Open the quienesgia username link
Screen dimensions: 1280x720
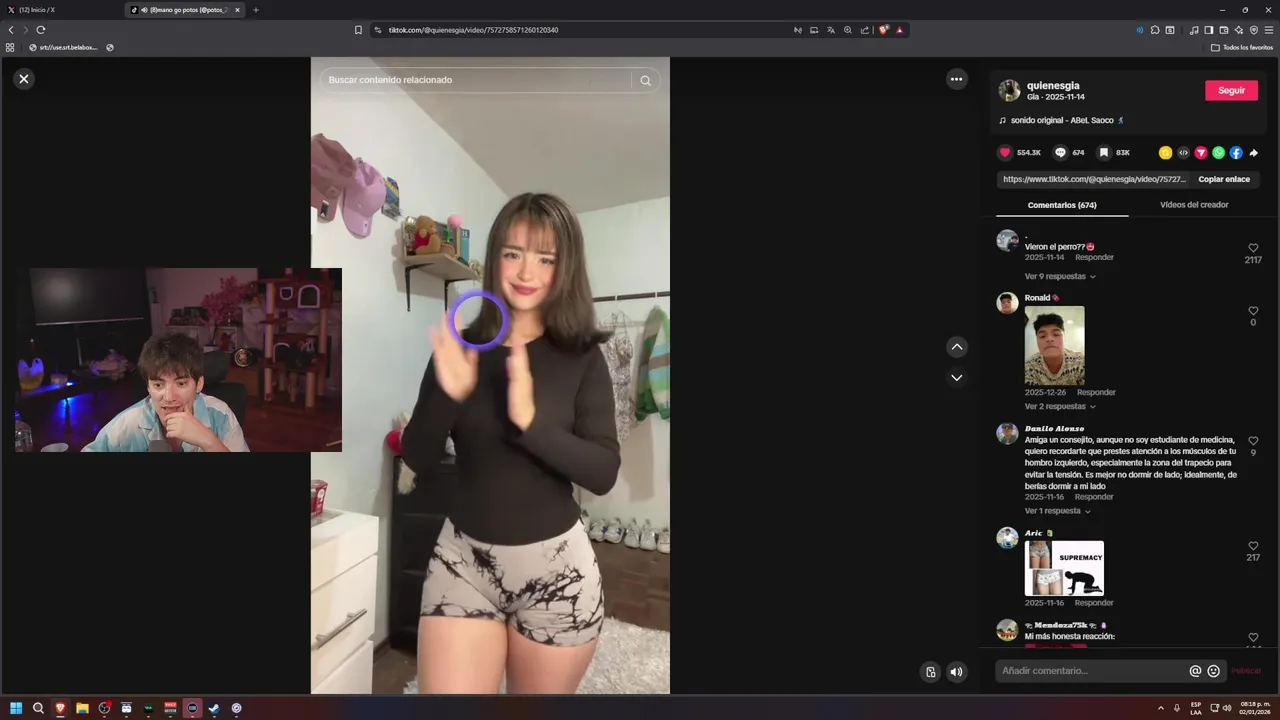pyautogui.click(x=1053, y=86)
